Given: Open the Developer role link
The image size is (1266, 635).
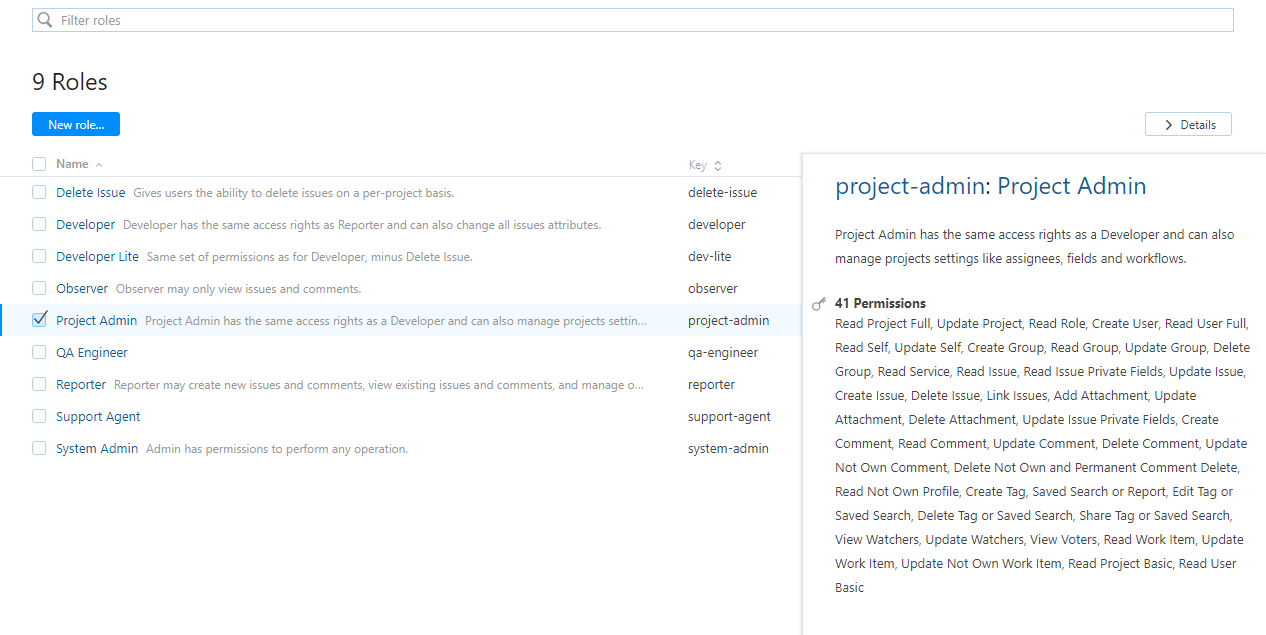Looking at the screenshot, I should click(85, 224).
